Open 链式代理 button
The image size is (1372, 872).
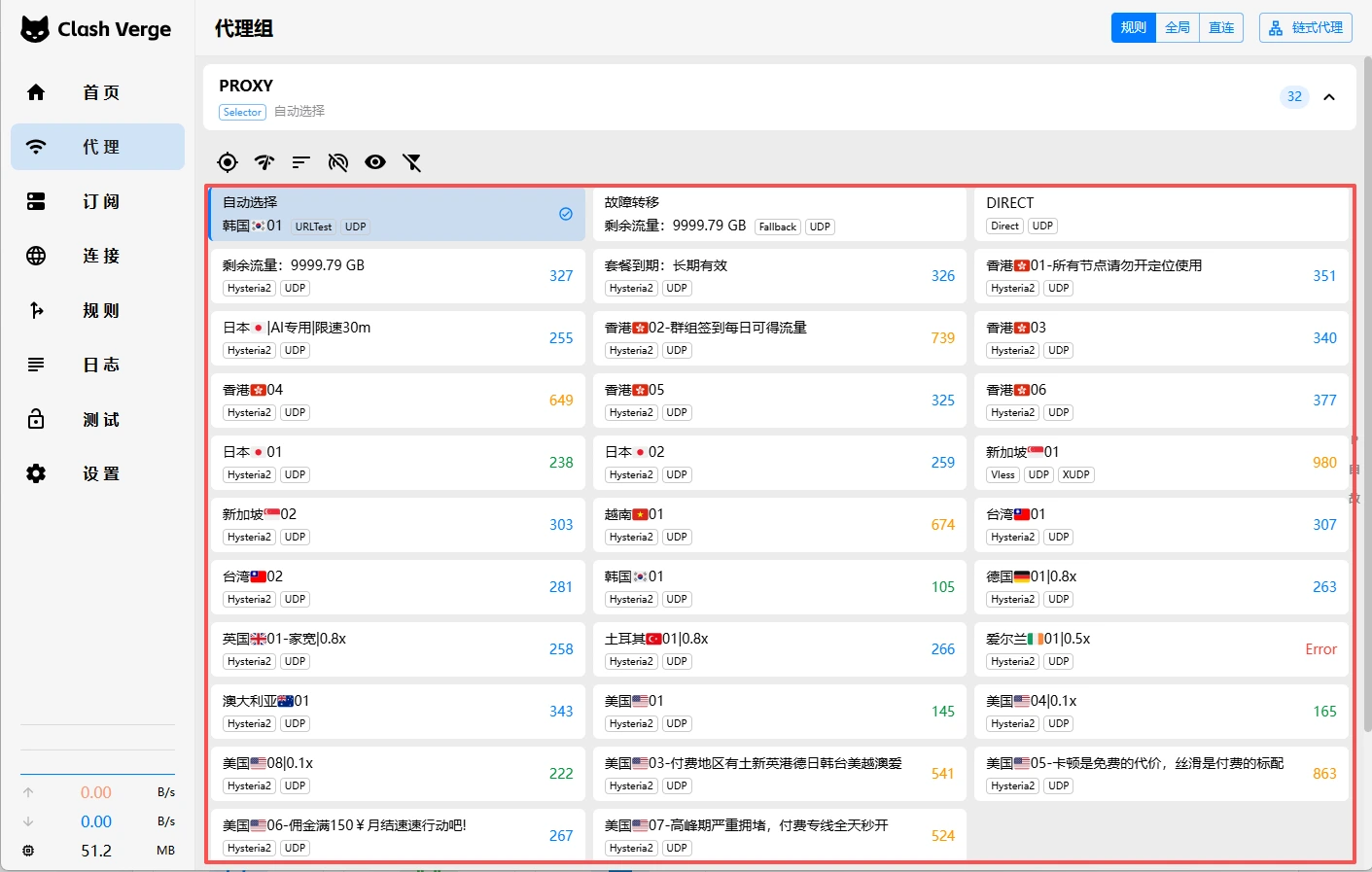coord(1306,28)
